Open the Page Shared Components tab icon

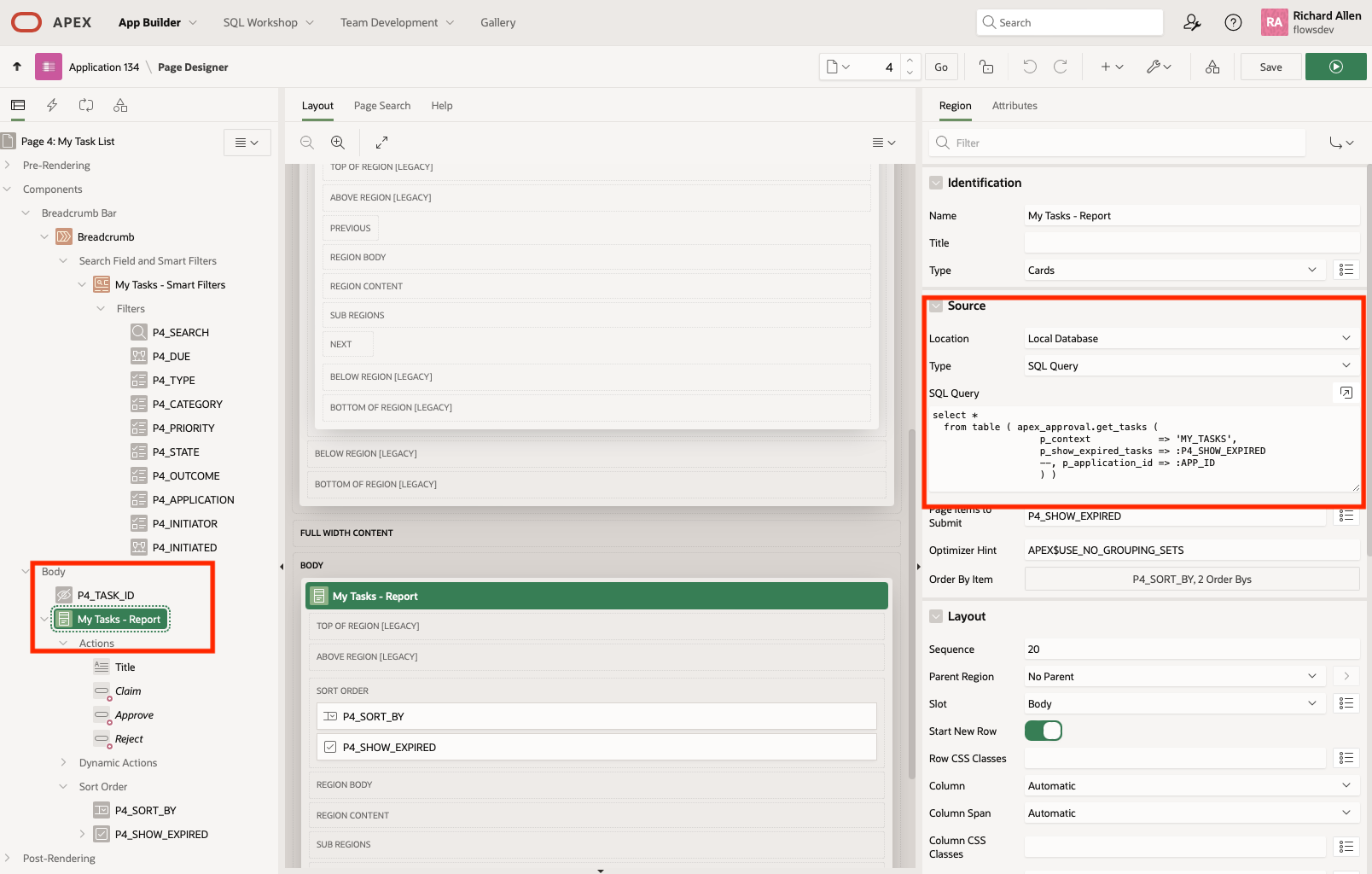tap(120, 105)
